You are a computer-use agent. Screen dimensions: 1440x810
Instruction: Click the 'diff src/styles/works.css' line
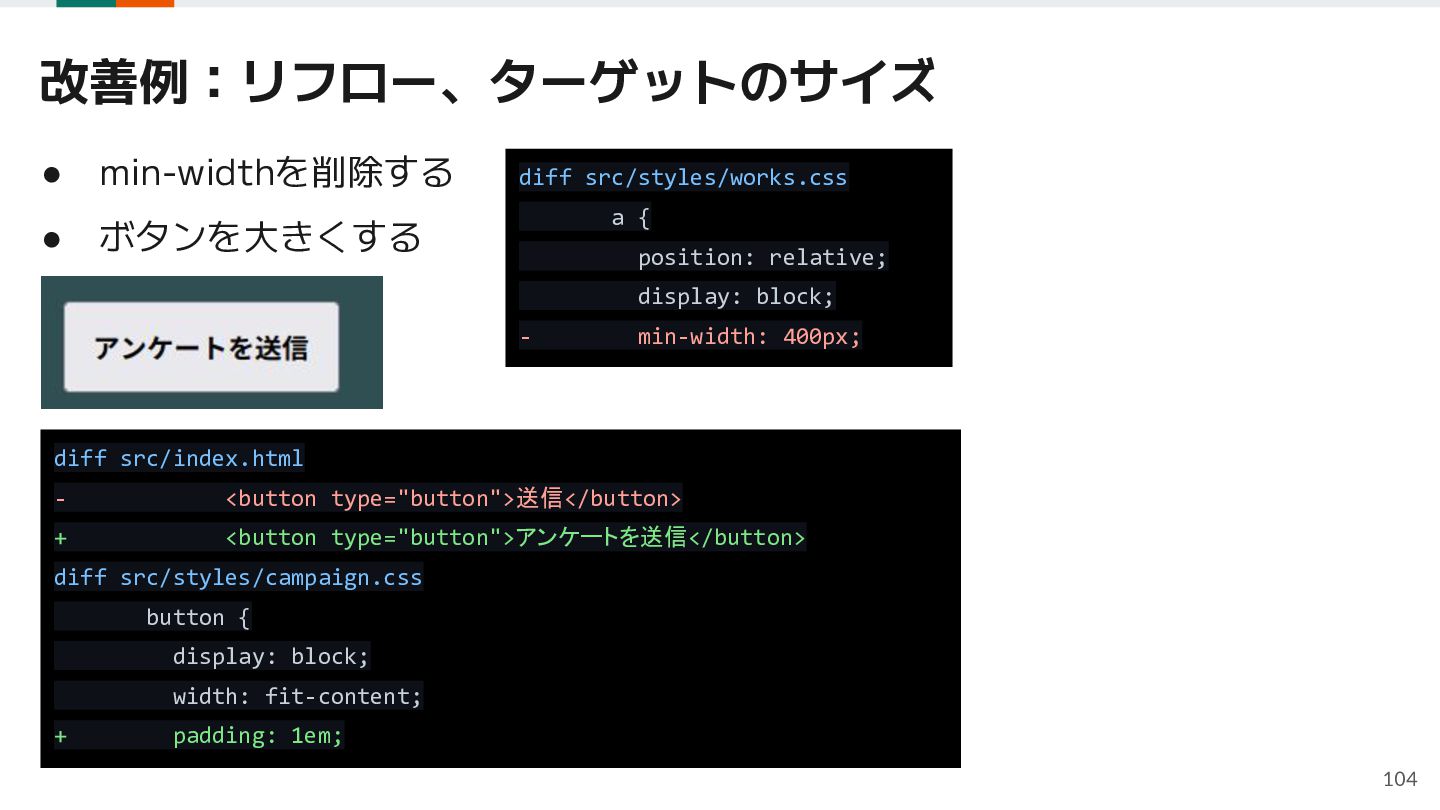[x=683, y=178]
